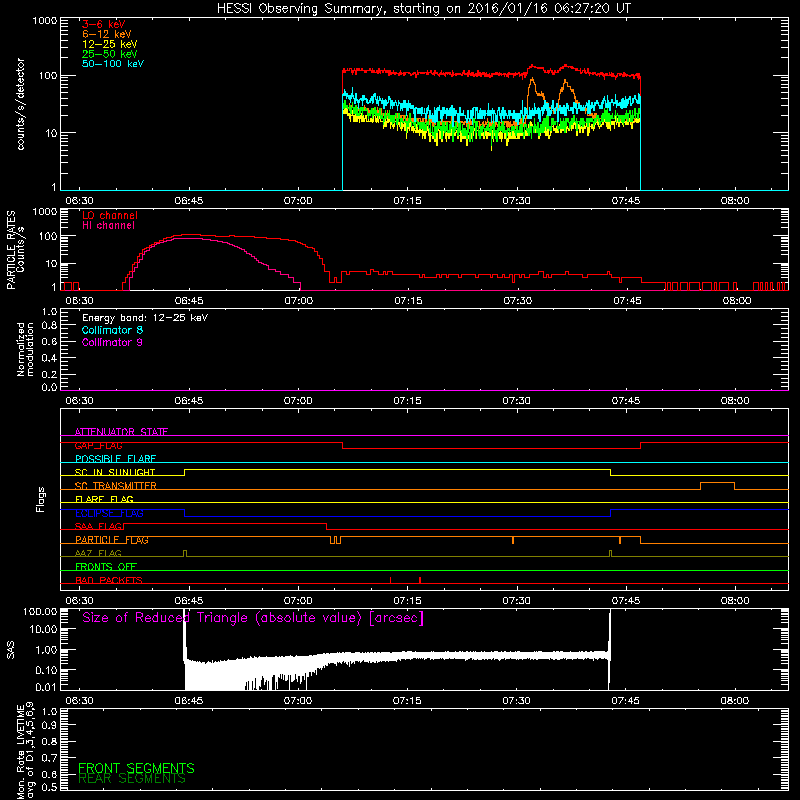Click the AAZ FLAG label

(x=98, y=554)
